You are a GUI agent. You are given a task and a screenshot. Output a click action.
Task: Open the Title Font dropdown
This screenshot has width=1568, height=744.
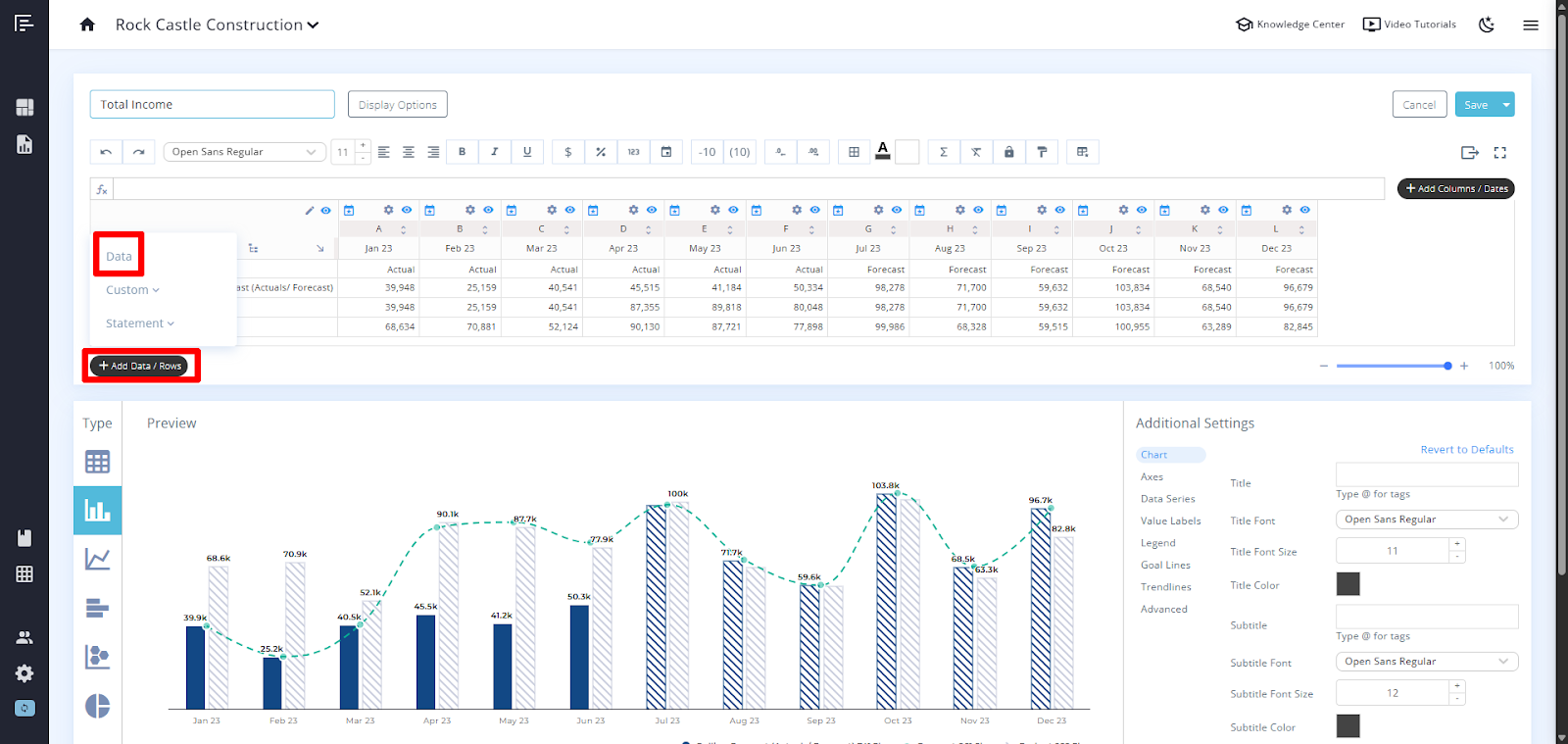click(x=1426, y=520)
